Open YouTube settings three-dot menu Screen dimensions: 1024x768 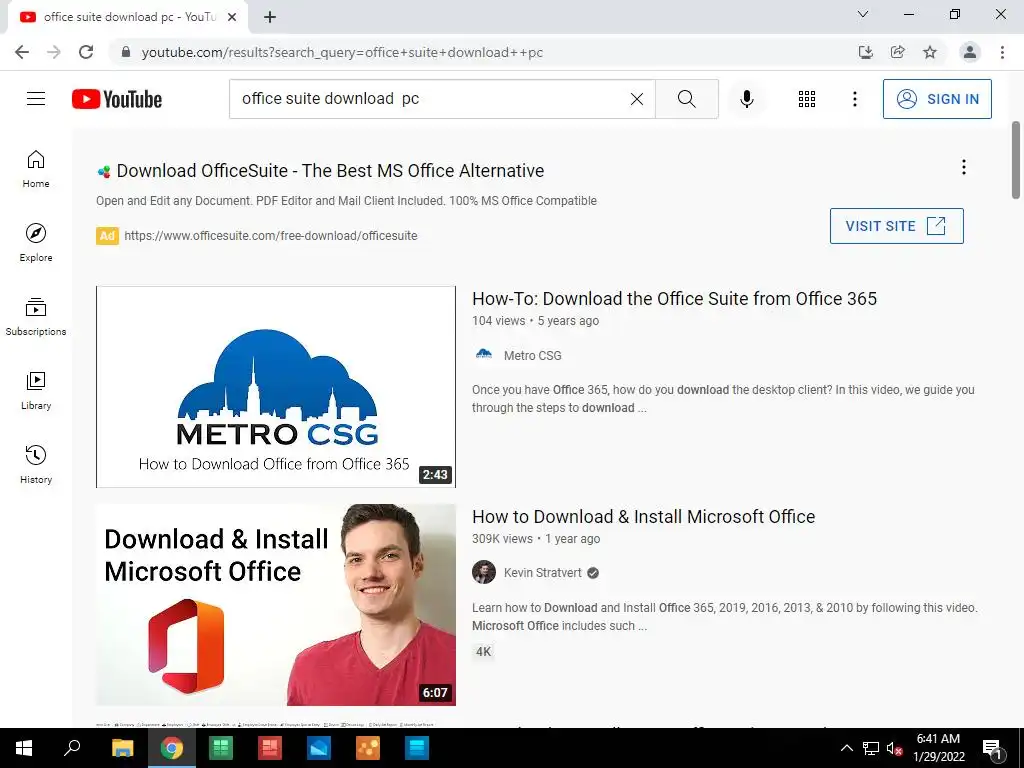coord(854,99)
